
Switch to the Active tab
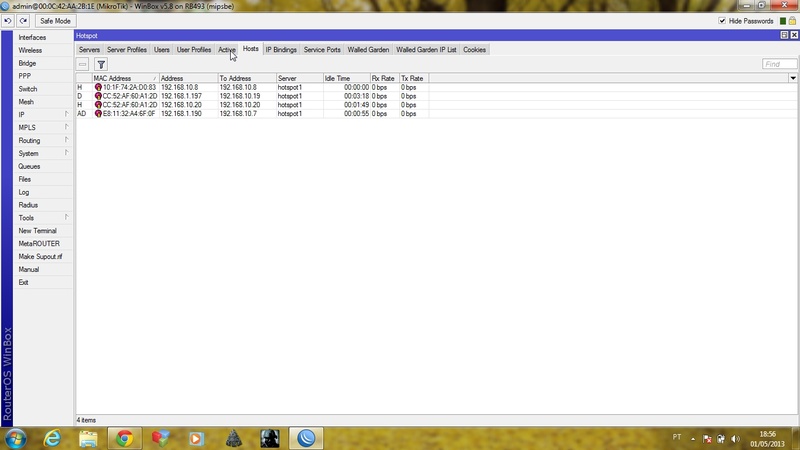coord(227,49)
